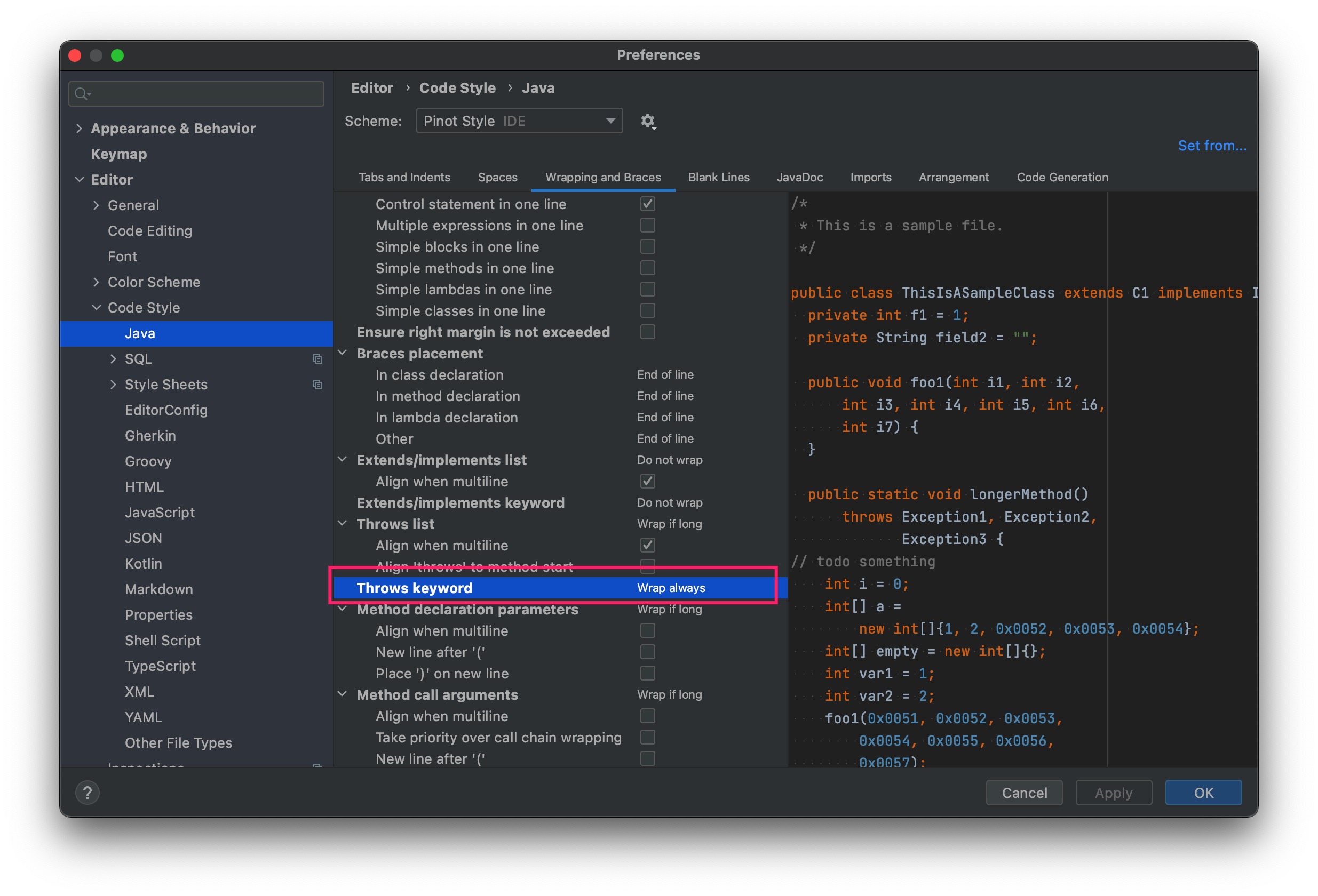Click the copy icon next to SQL
1318x896 pixels.
click(x=317, y=359)
